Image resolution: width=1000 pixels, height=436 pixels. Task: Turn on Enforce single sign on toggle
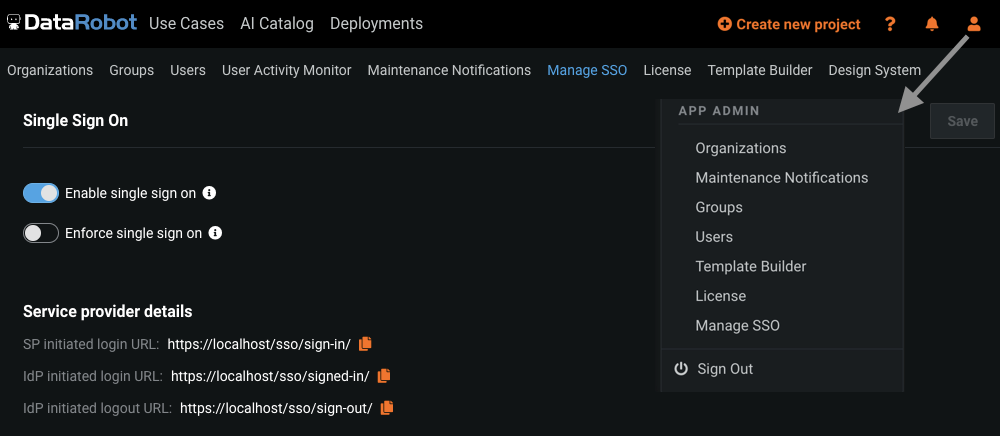tap(41, 233)
